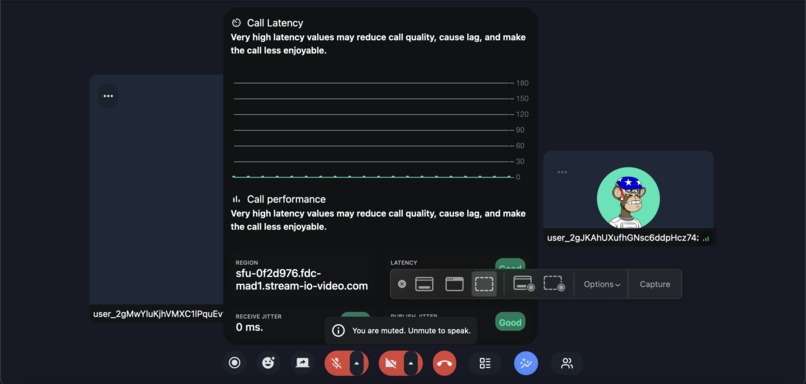
Task: Click the Call performance heading
Action: pyautogui.click(x=286, y=199)
